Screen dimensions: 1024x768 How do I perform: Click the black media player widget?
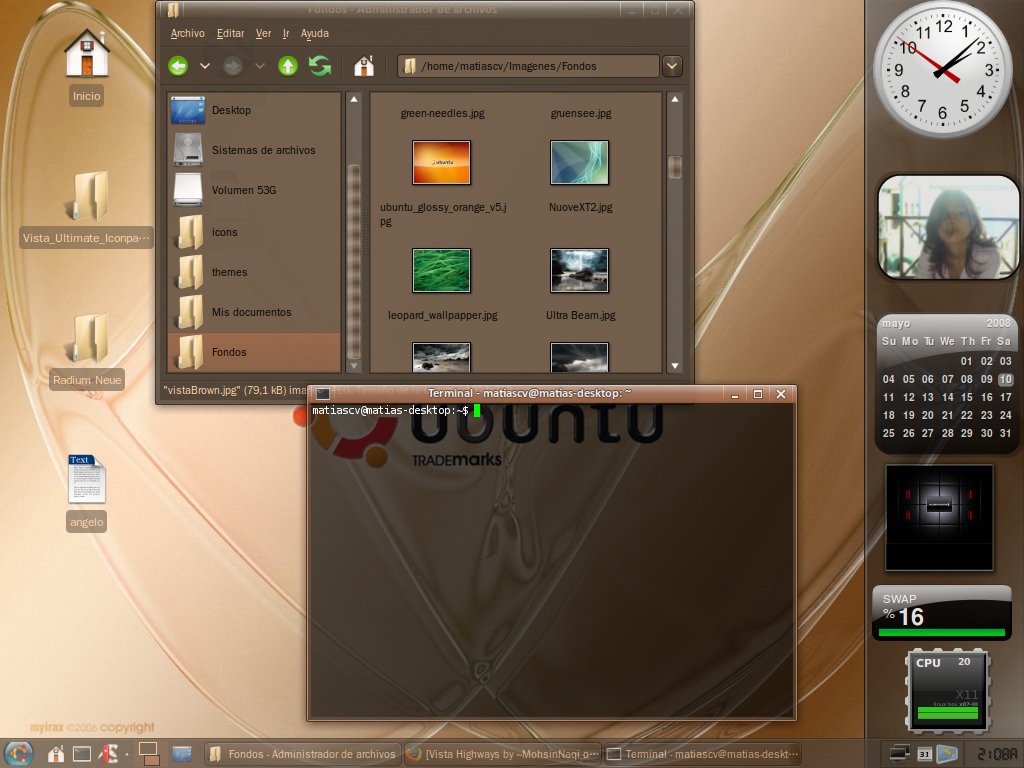tap(939, 517)
